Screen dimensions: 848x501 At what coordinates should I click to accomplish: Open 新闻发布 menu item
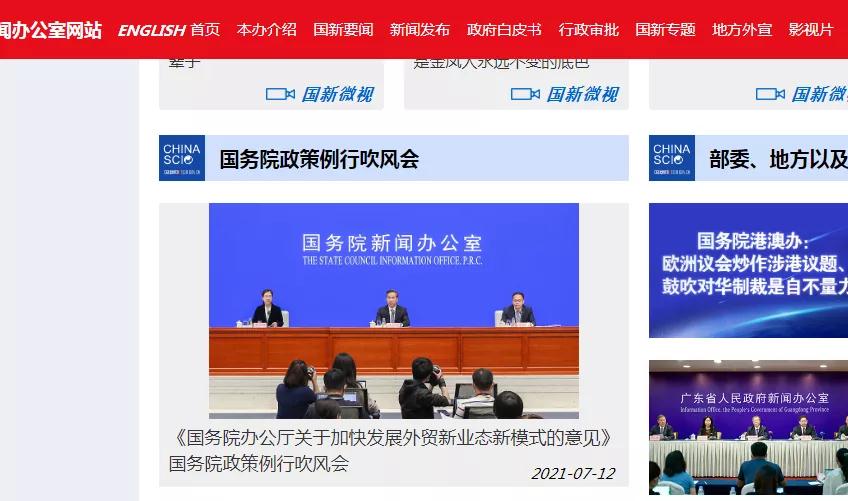click(x=420, y=30)
